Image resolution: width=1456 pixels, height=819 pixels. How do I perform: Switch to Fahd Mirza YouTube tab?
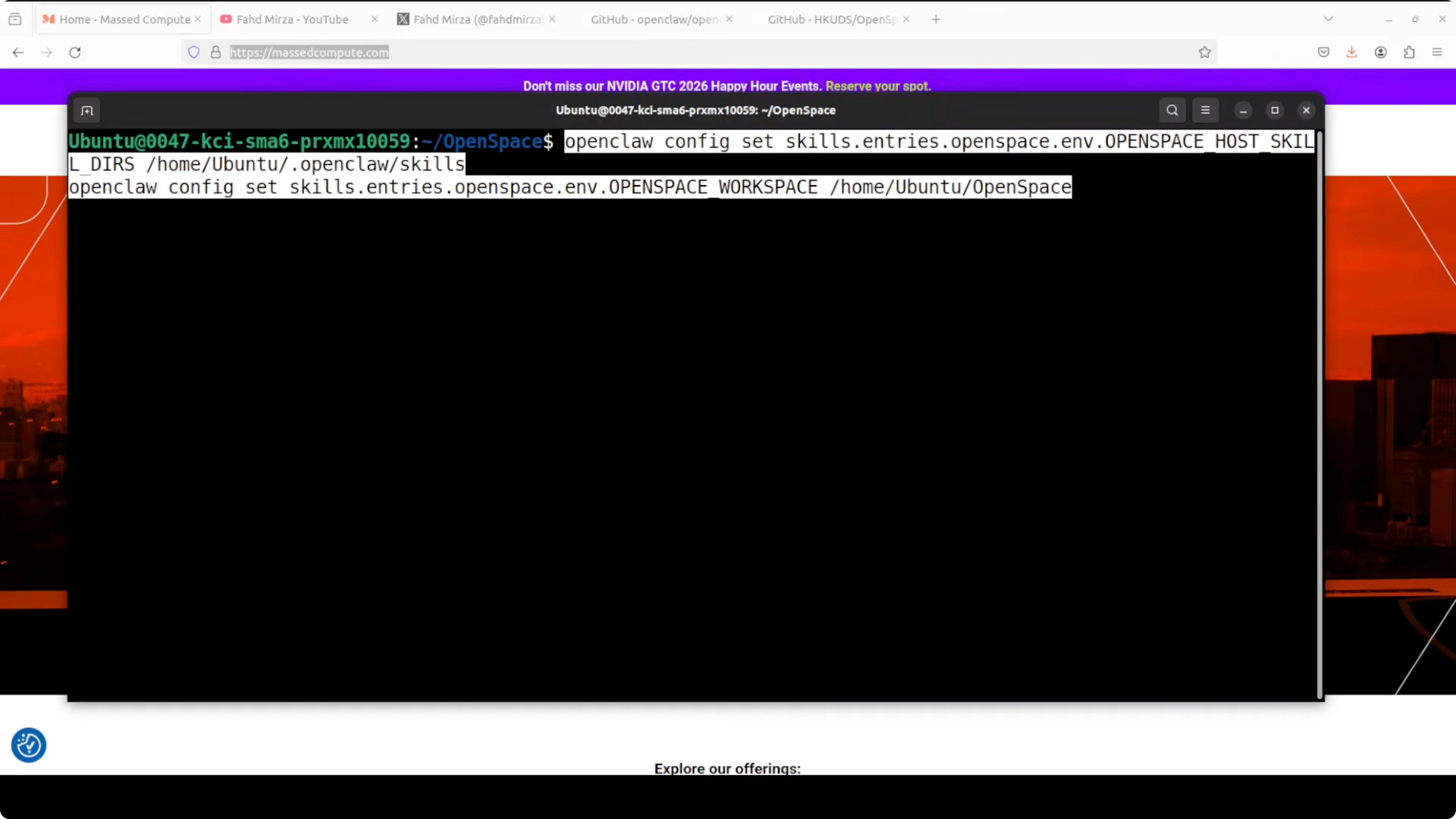(292, 19)
